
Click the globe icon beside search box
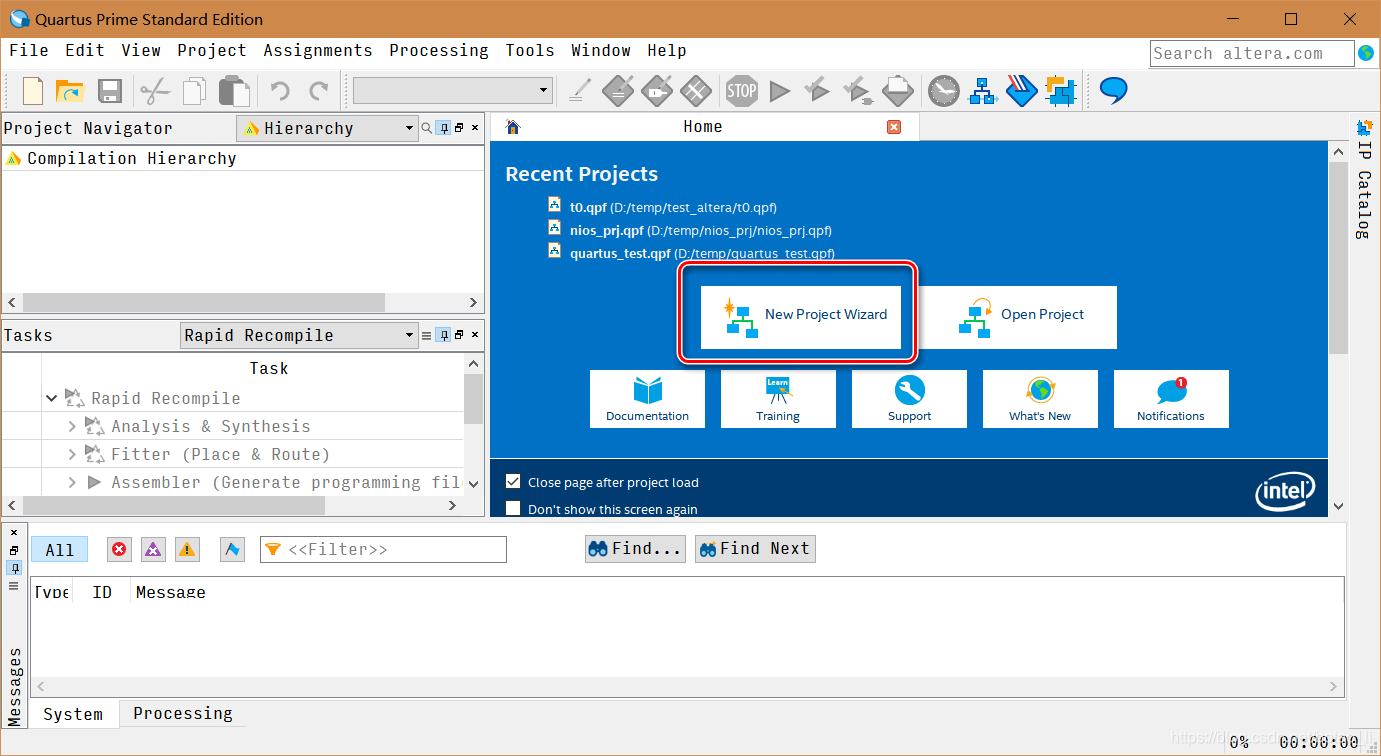tap(1366, 53)
